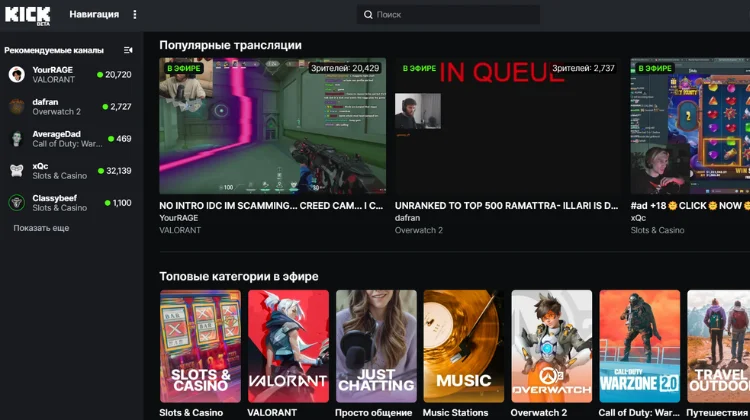
Task: Open the Overwatch 2 category cover
Action: point(552,346)
